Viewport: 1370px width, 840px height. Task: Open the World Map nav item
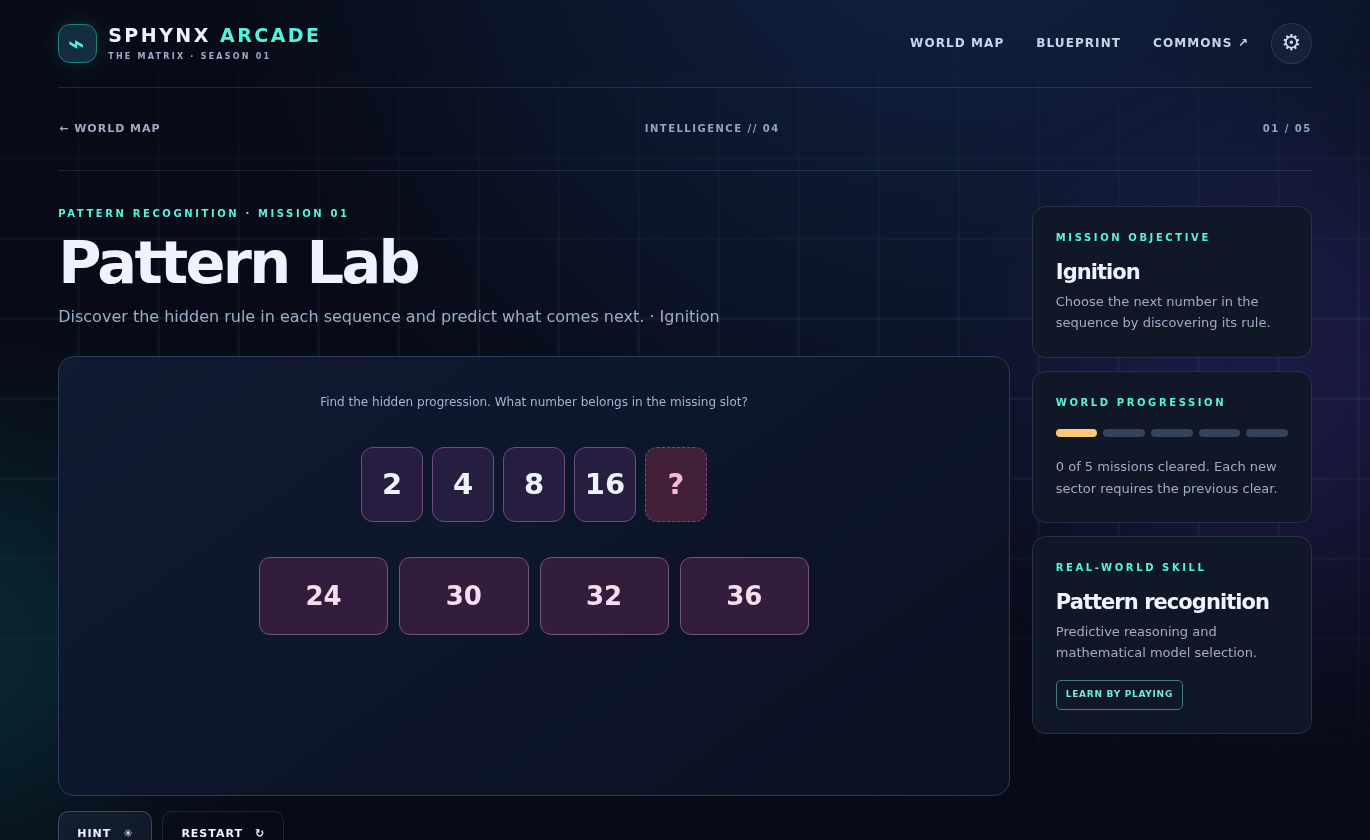point(957,43)
